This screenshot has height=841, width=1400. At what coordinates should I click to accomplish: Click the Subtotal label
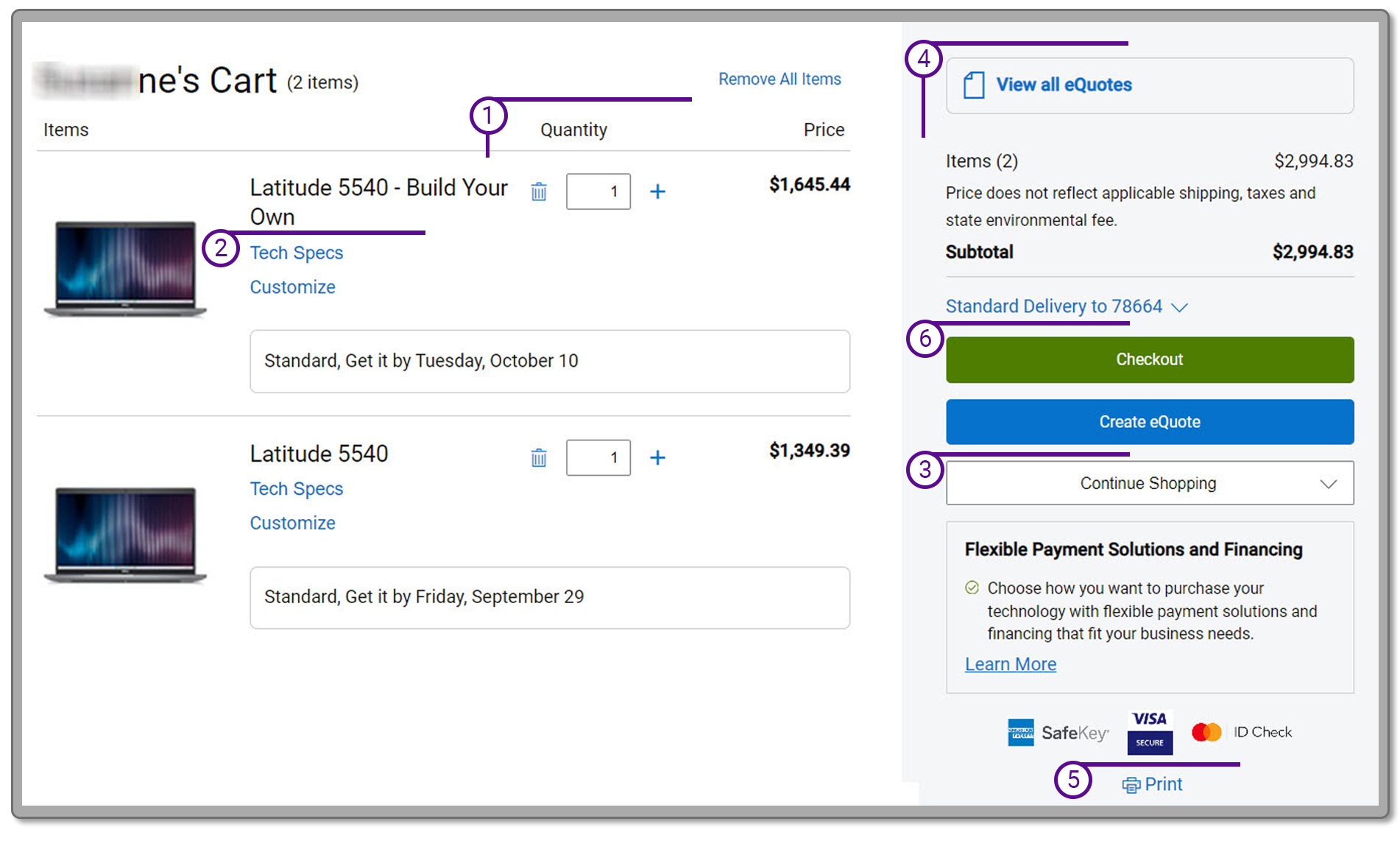coord(980,252)
